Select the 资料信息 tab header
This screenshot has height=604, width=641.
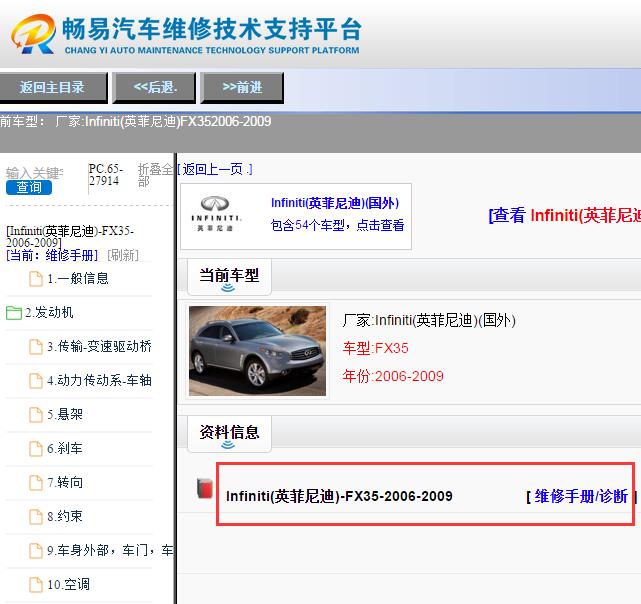[229, 433]
